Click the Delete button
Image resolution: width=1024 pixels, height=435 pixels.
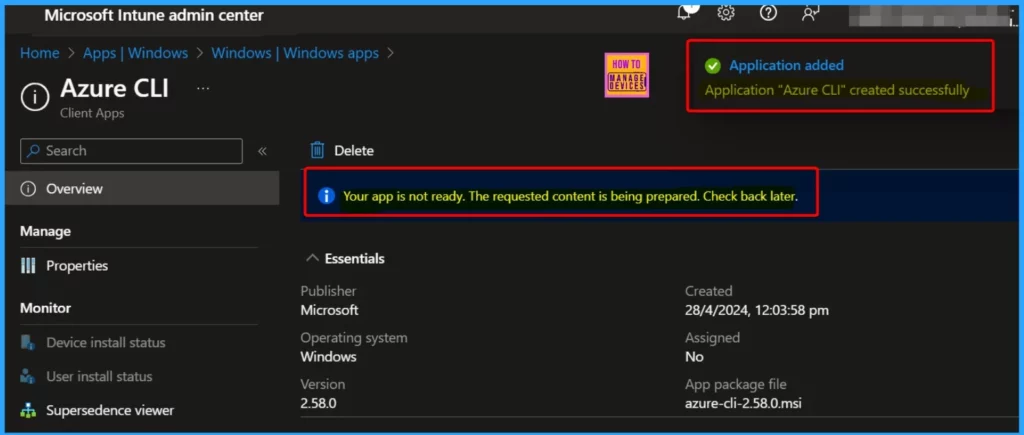(342, 150)
